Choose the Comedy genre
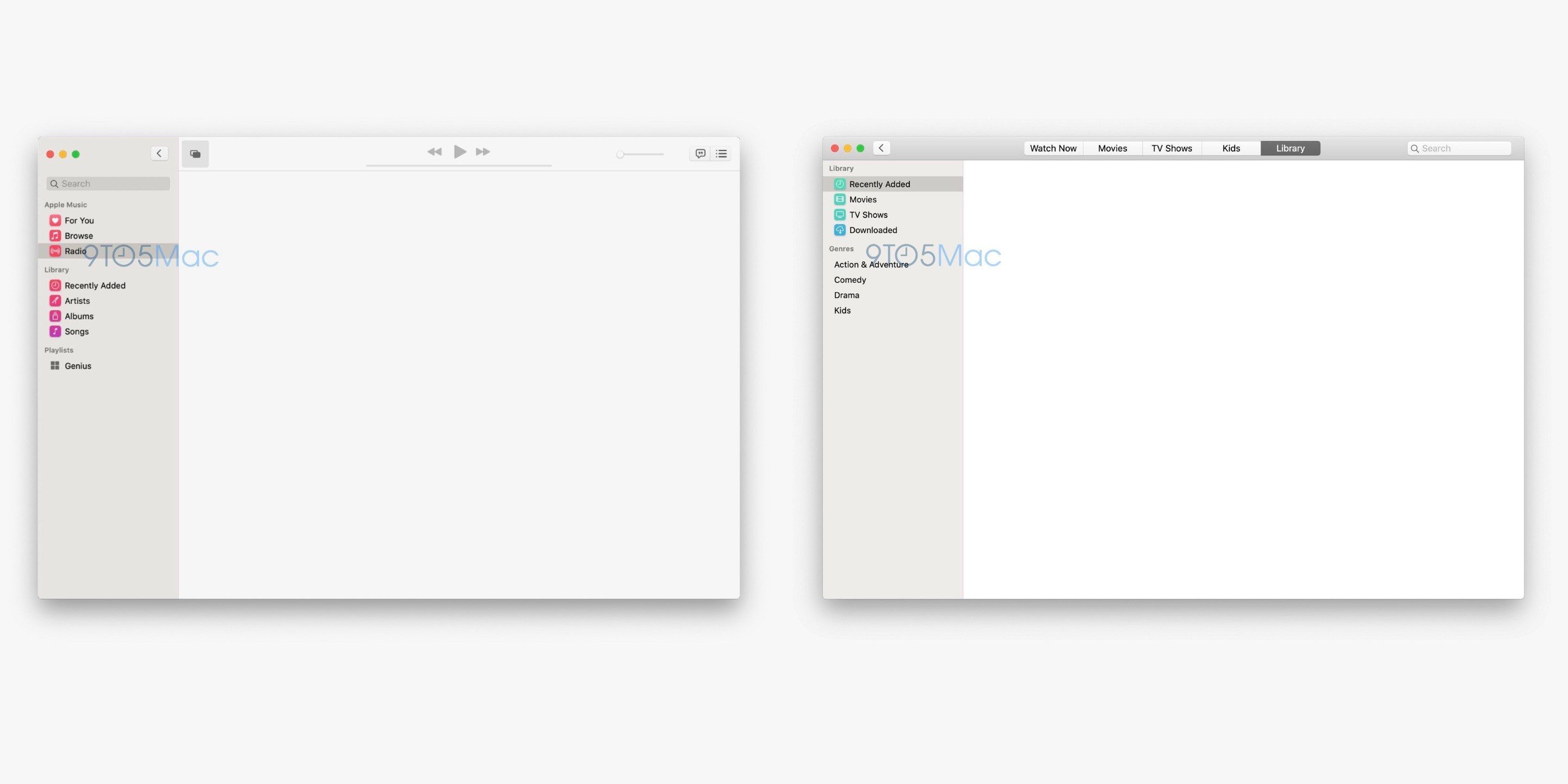 tap(850, 280)
